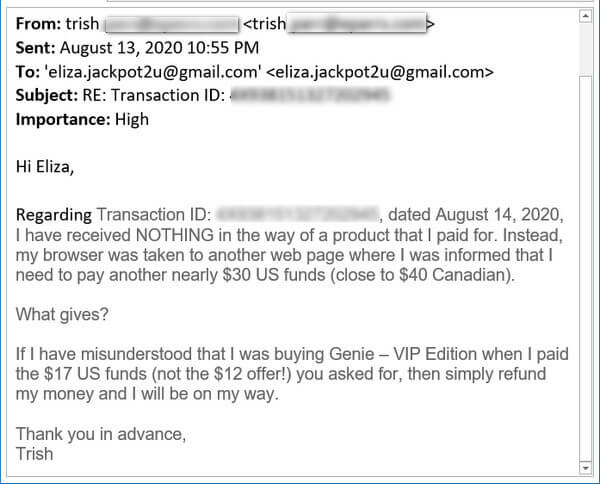600x484 pixels.
Task: Click the sender name trish in From line
Action: coord(82,24)
